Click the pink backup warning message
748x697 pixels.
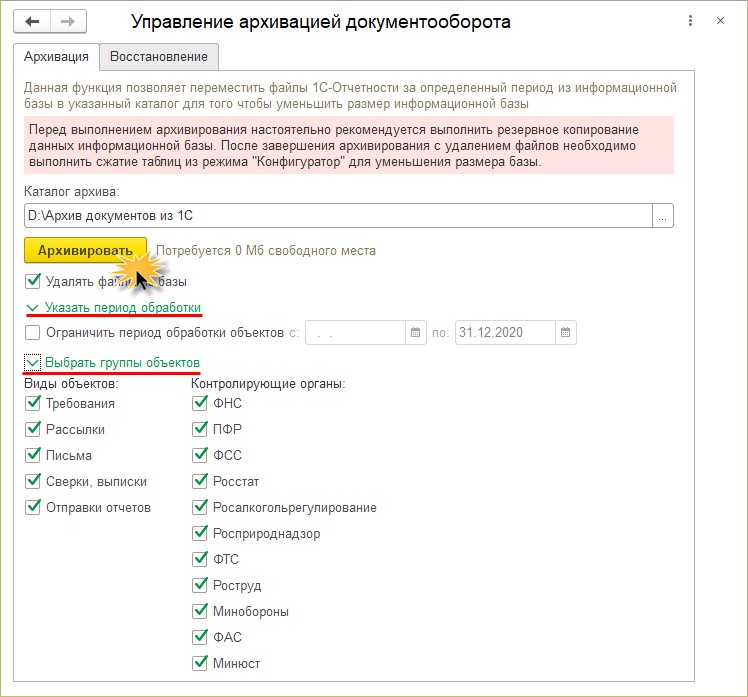pyautogui.click(x=349, y=146)
